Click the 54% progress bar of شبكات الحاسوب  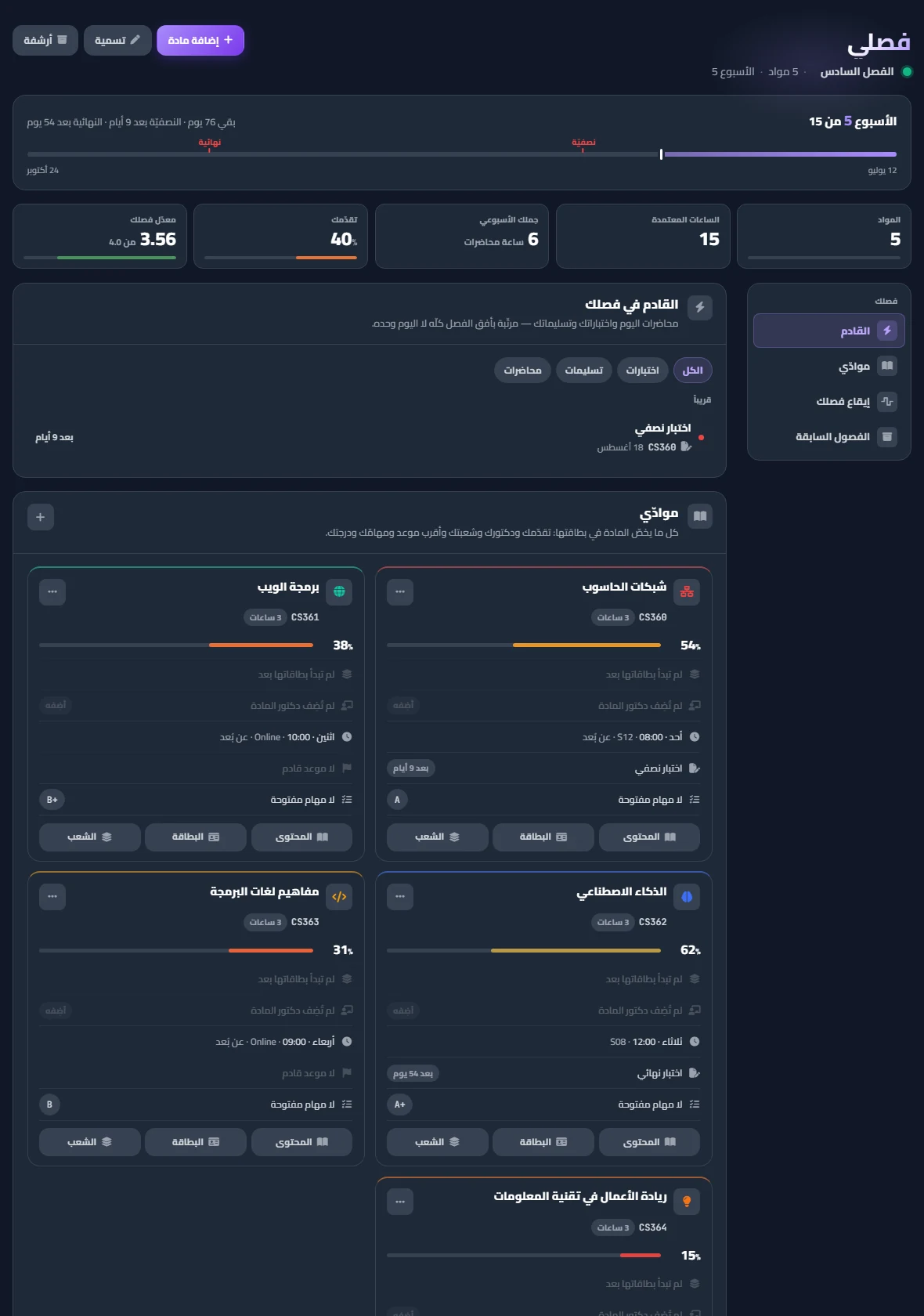[x=524, y=645]
